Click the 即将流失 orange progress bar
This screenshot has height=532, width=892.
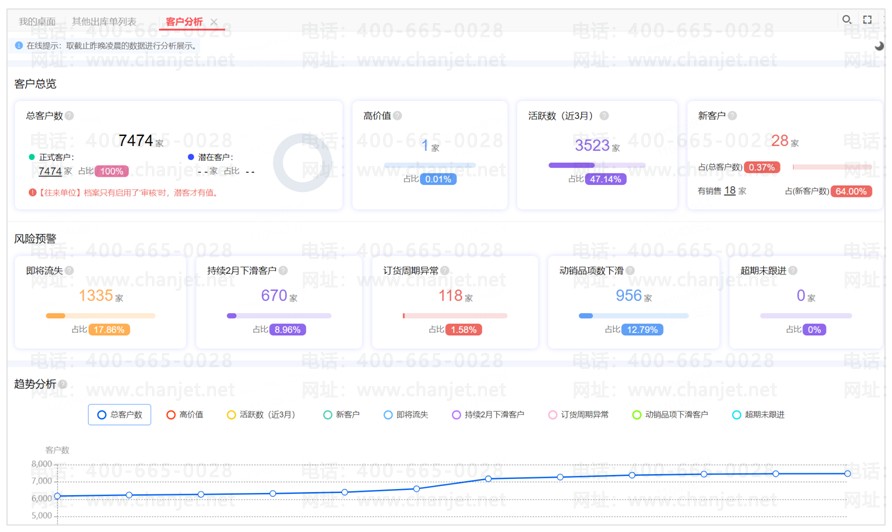[x=100, y=315]
